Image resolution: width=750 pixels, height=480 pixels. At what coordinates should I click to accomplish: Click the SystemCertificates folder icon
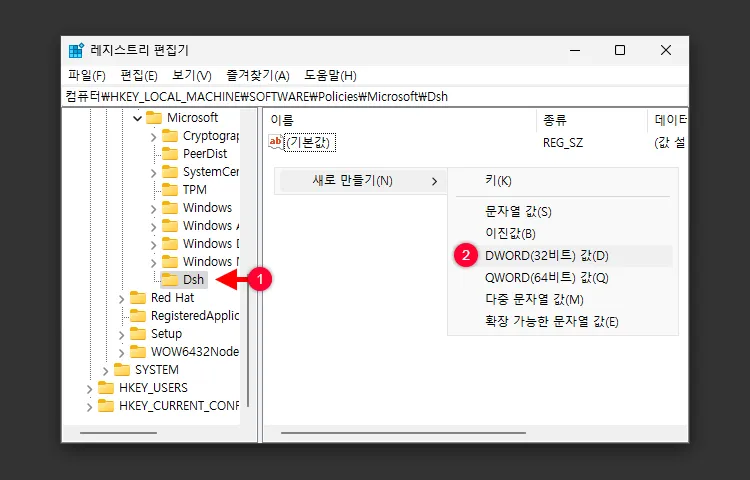click(x=170, y=172)
